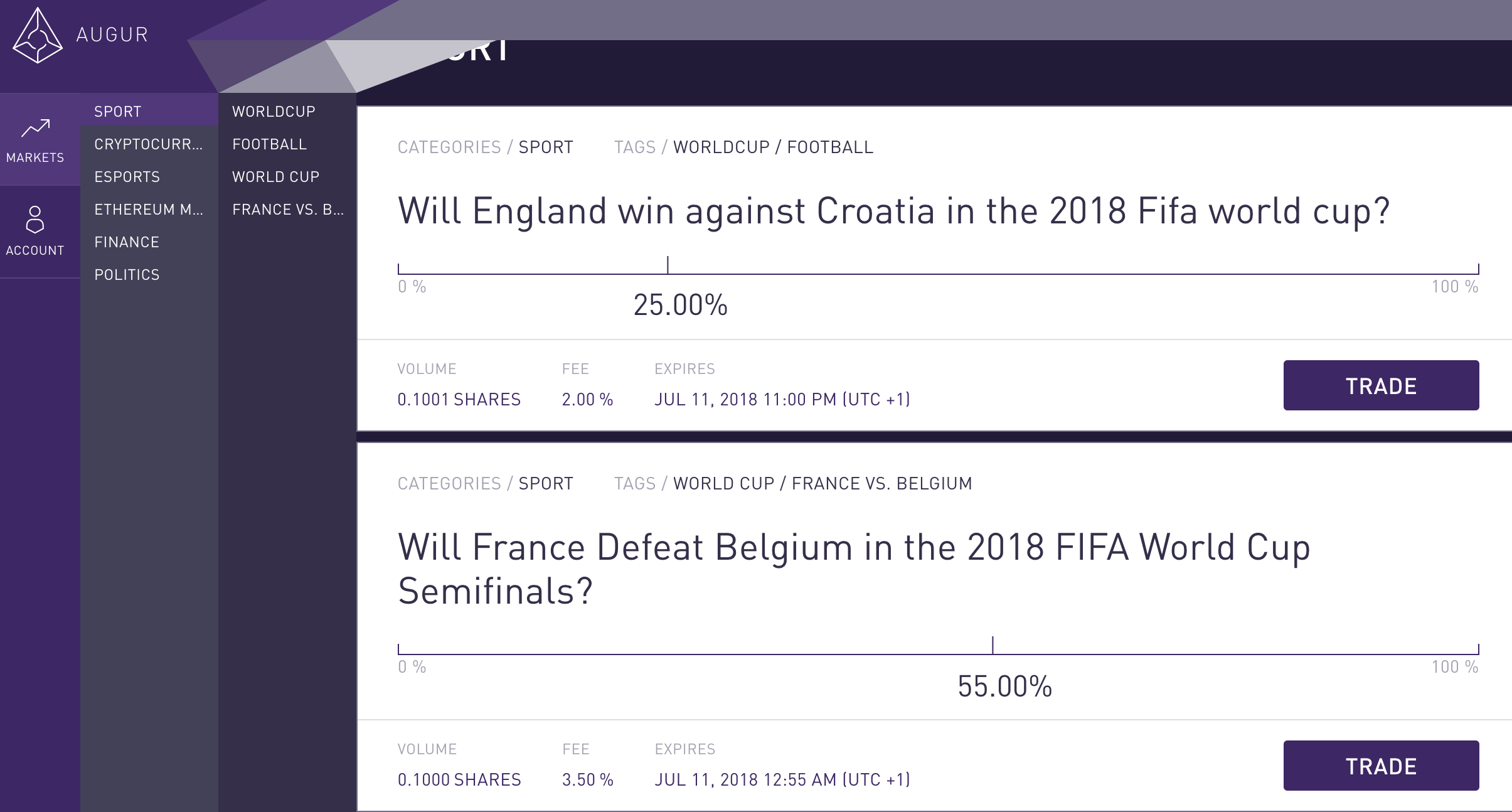Filter by the FRANCE VS. B... tag
The image size is (1512, 812).
[287, 210]
